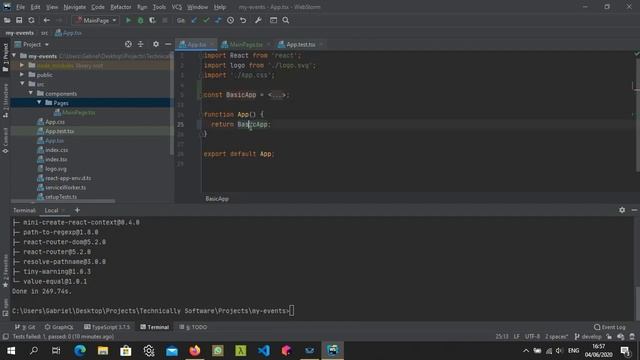The image size is (640, 360).
Task: Expand the folded BasicApp code region
Action: tap(278, 95)
